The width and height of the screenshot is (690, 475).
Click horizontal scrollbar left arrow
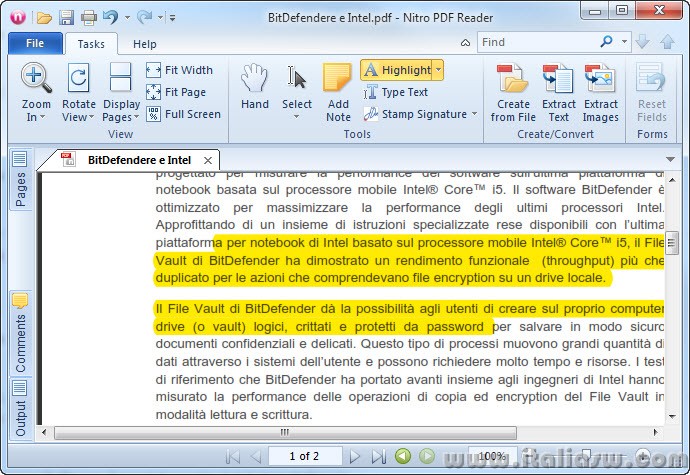coord(44,432)
